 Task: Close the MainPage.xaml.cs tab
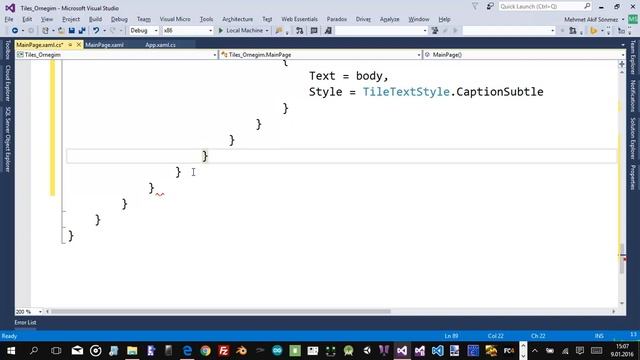79,45
